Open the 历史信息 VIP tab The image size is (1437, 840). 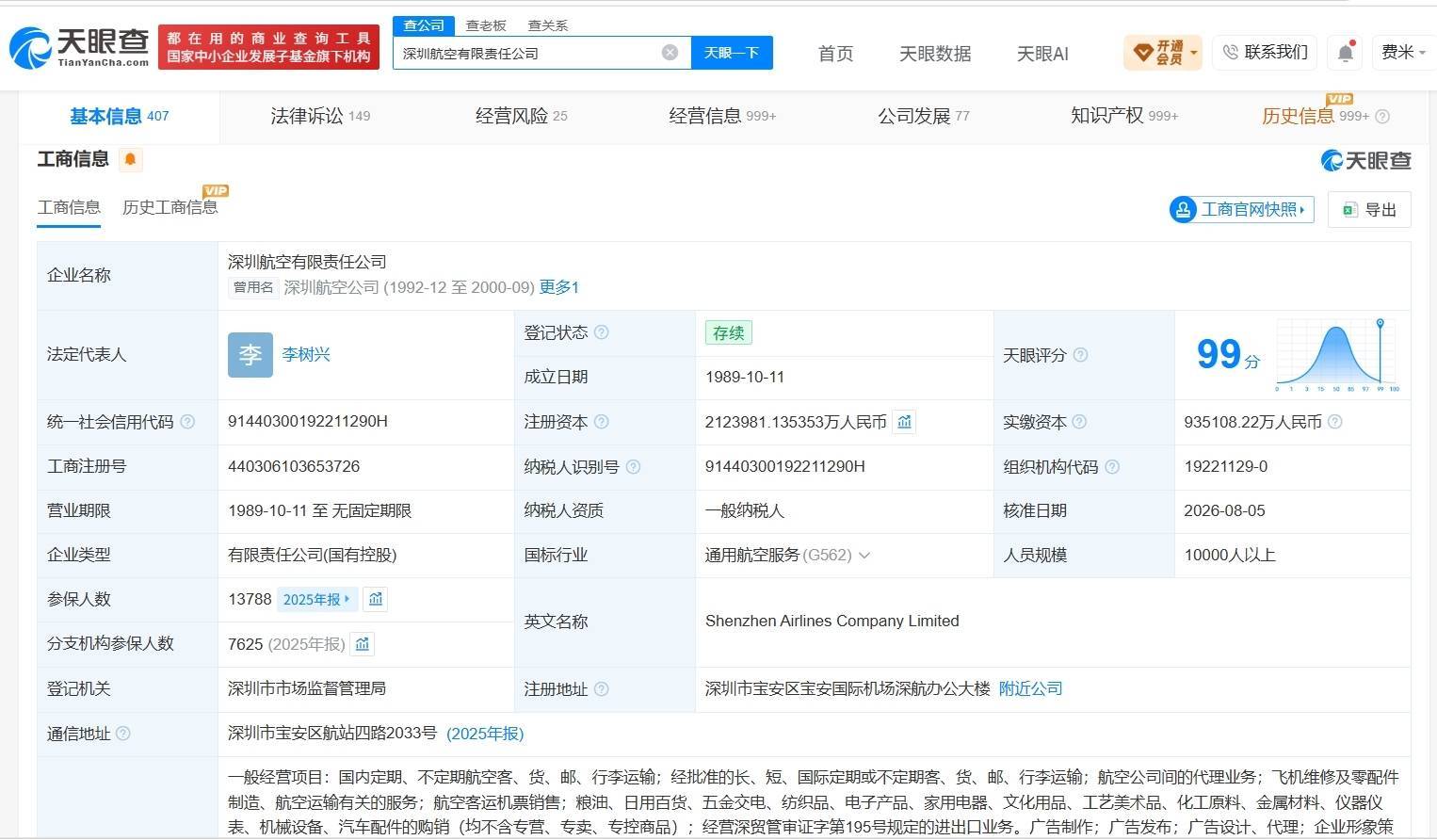pos(1316,116)
